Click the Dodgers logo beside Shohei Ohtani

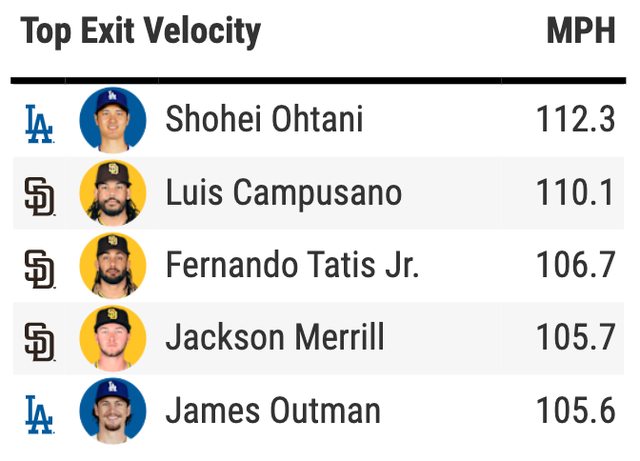click(38, 121)
